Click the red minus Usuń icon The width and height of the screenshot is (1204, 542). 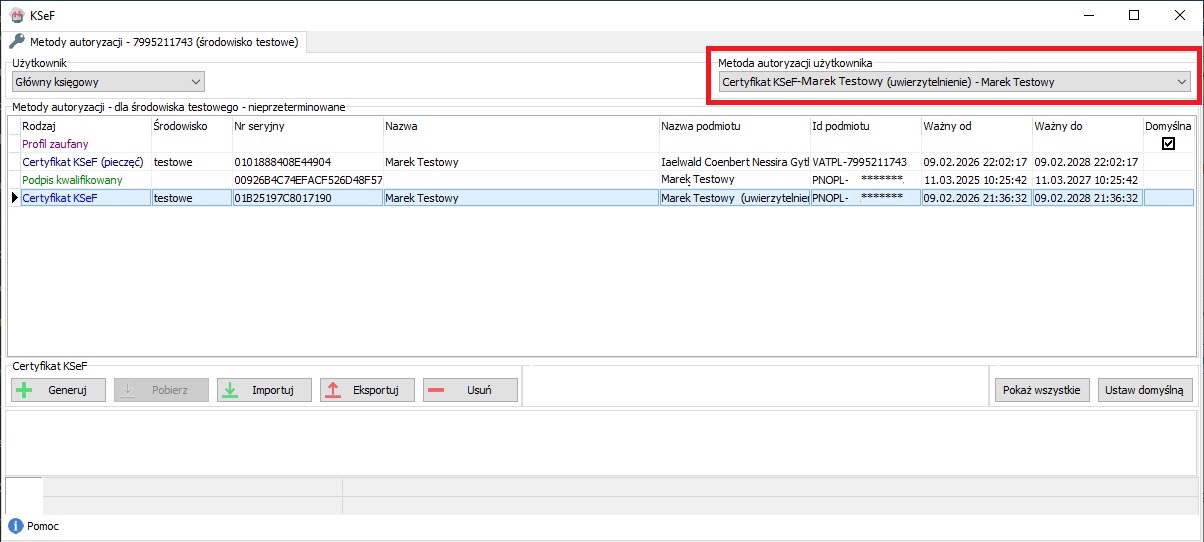point(436,390)
